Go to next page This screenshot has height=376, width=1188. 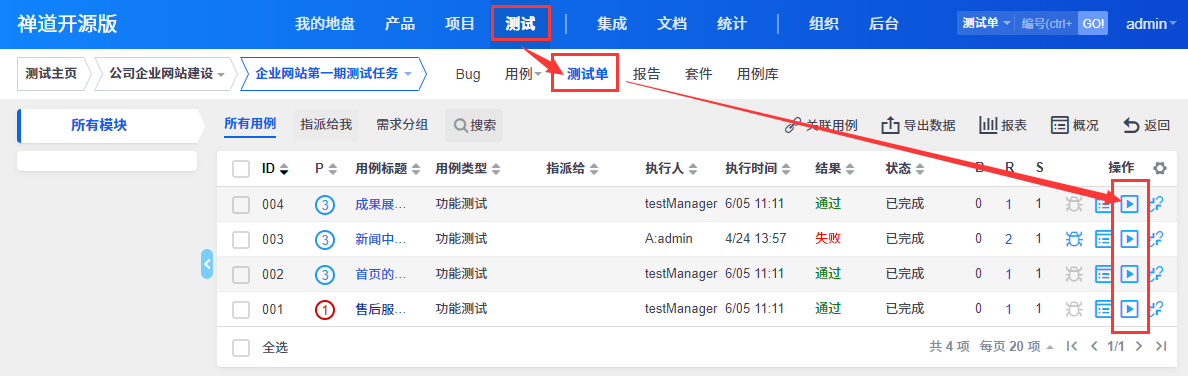click(x=1138, y=346)
